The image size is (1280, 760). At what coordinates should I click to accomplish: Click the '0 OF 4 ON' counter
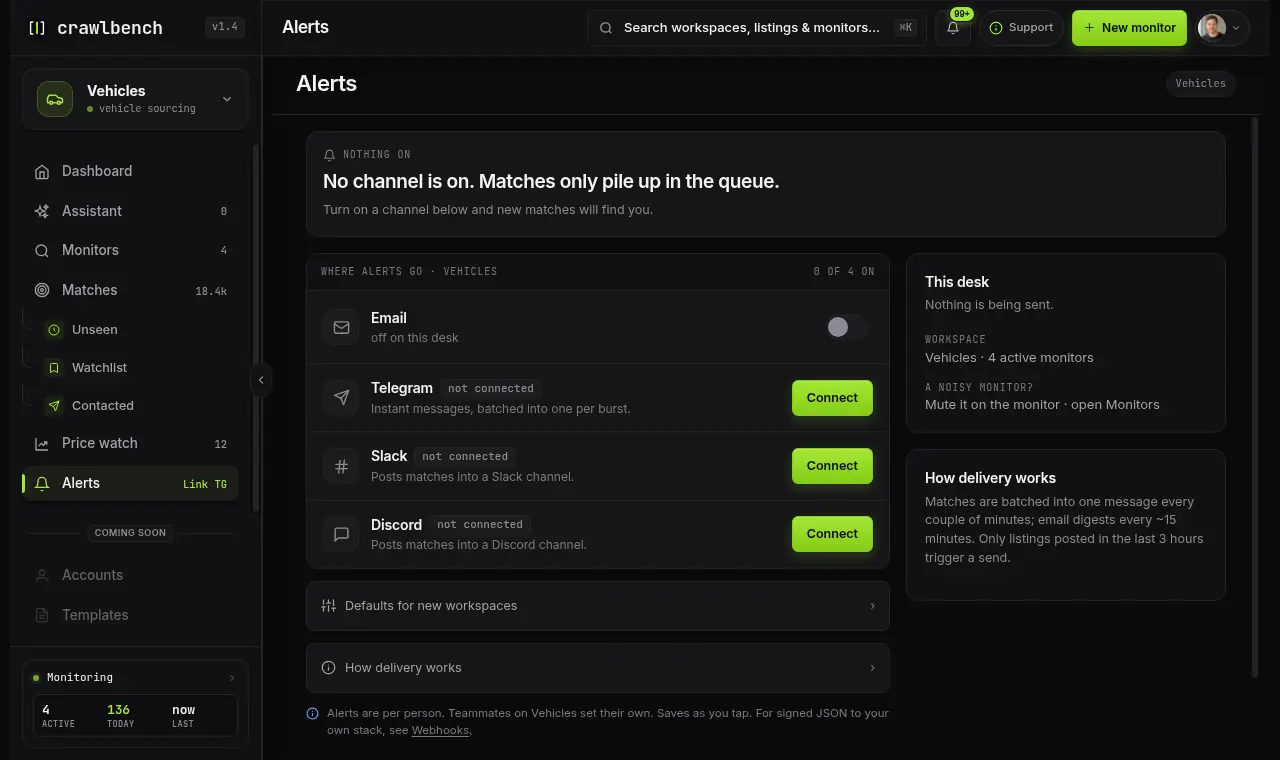844,272
